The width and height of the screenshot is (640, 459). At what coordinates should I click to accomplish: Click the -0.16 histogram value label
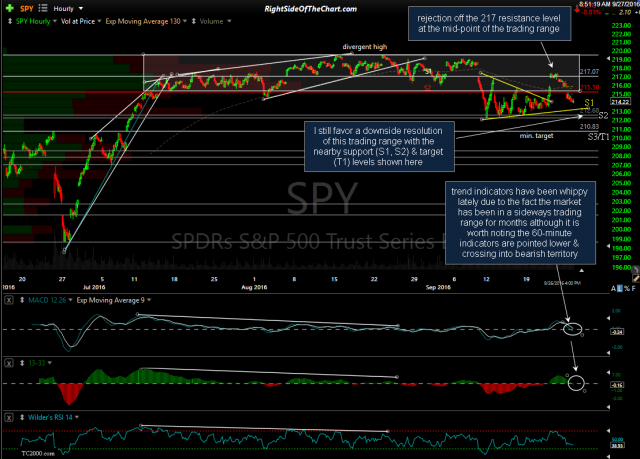tap(617, 385)
